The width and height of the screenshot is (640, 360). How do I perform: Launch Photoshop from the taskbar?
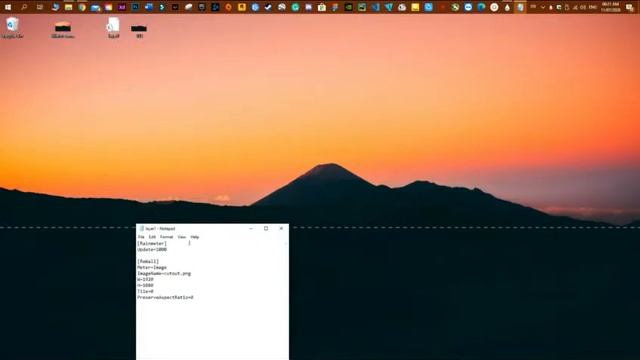coord(135,7)
